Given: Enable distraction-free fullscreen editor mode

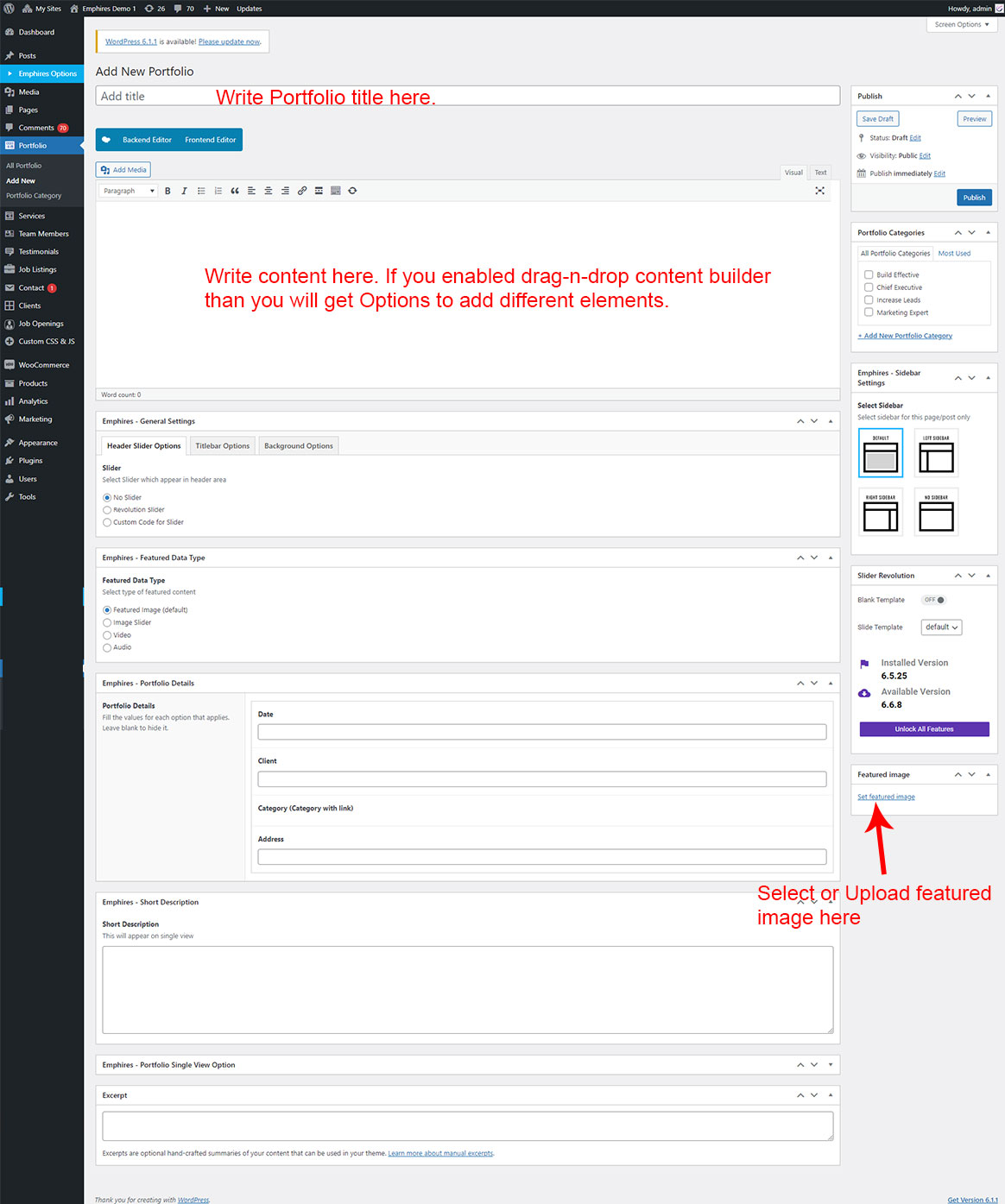Looking at the screenshot, I should [x=819, y=191].
